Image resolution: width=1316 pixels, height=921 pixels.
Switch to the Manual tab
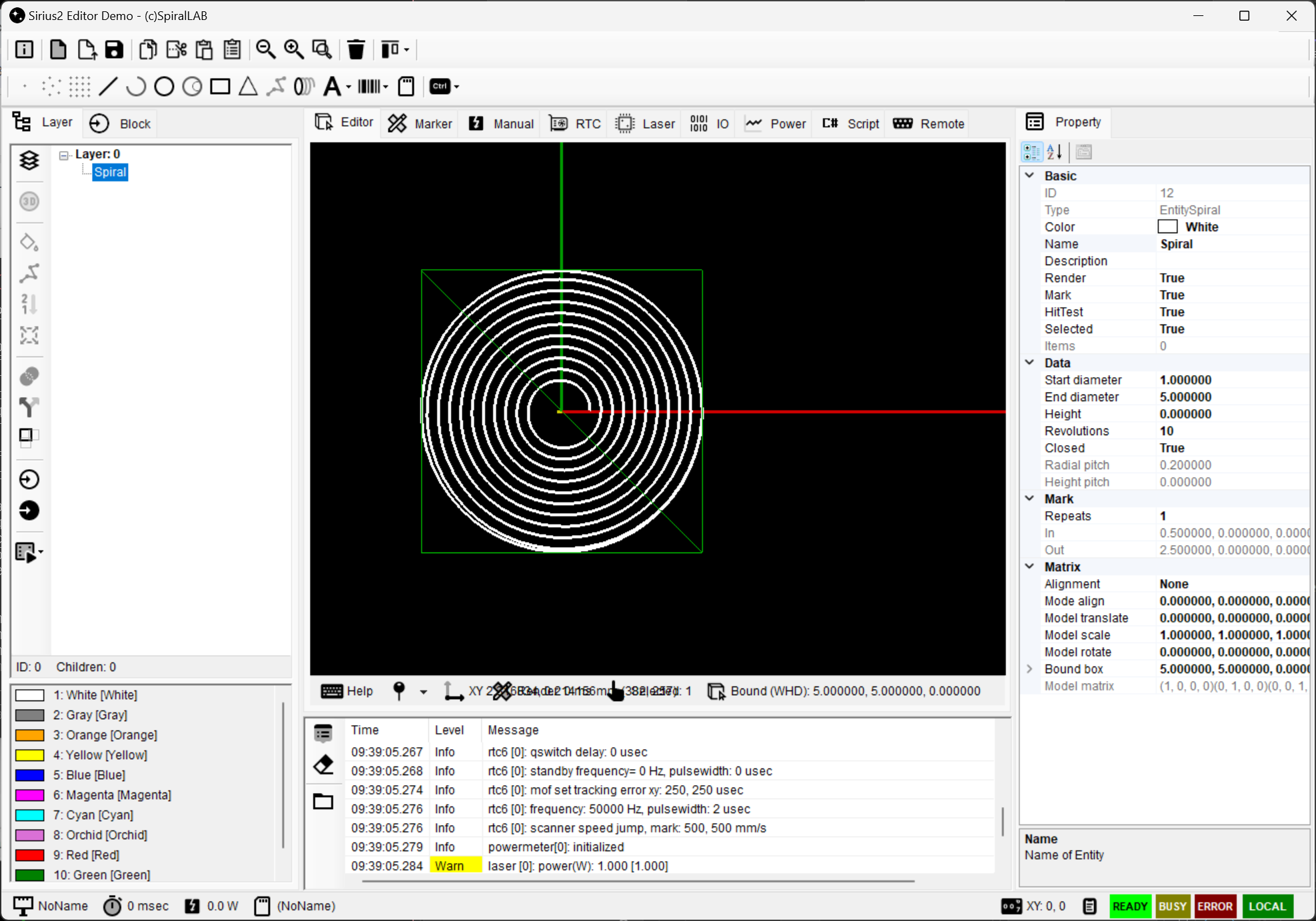(x=501, y=123)
